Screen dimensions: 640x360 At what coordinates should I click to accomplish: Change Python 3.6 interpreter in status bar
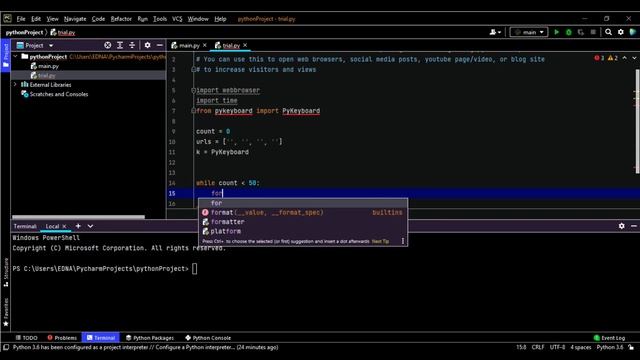(610, 347)
